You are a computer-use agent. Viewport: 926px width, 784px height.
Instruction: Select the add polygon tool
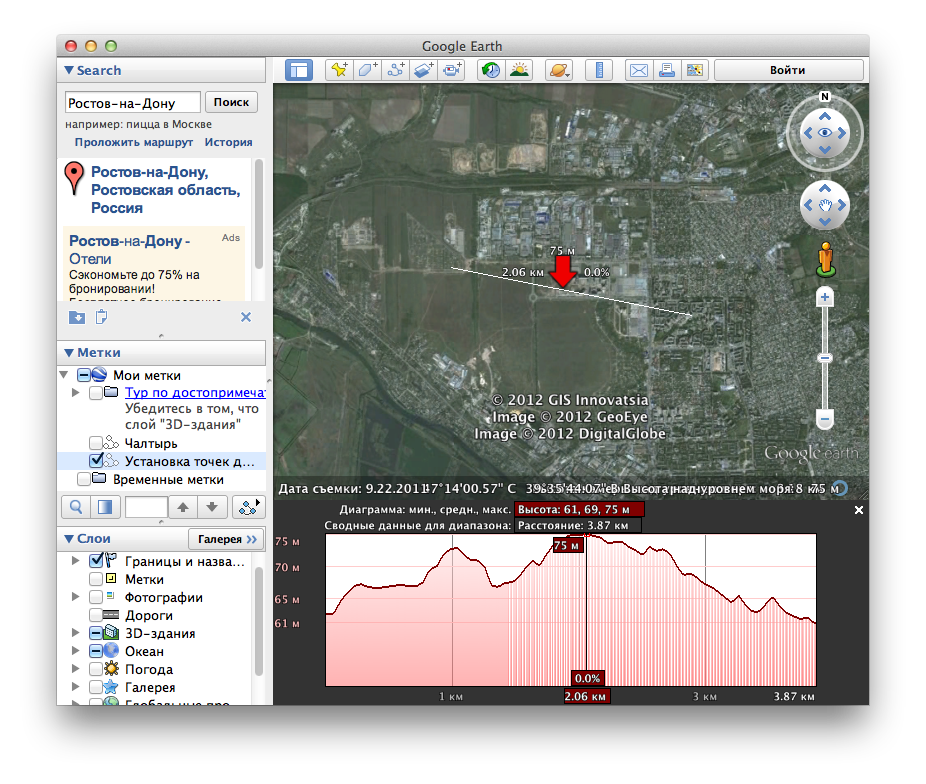pos(367,70)
